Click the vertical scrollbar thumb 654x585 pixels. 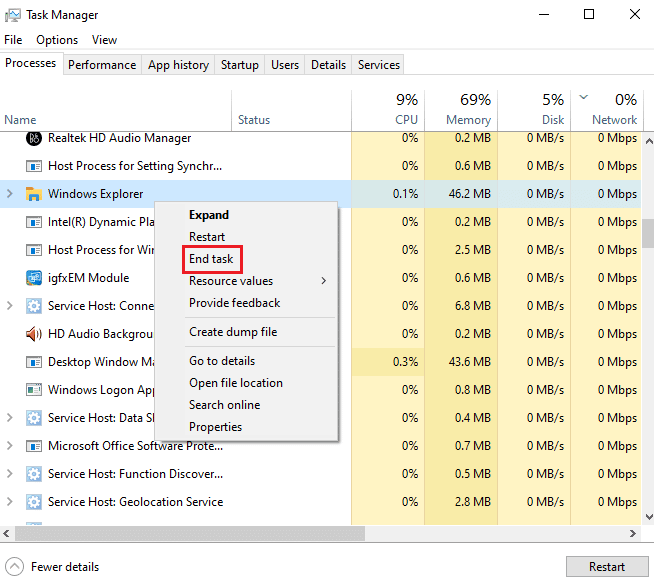[648, 233]
